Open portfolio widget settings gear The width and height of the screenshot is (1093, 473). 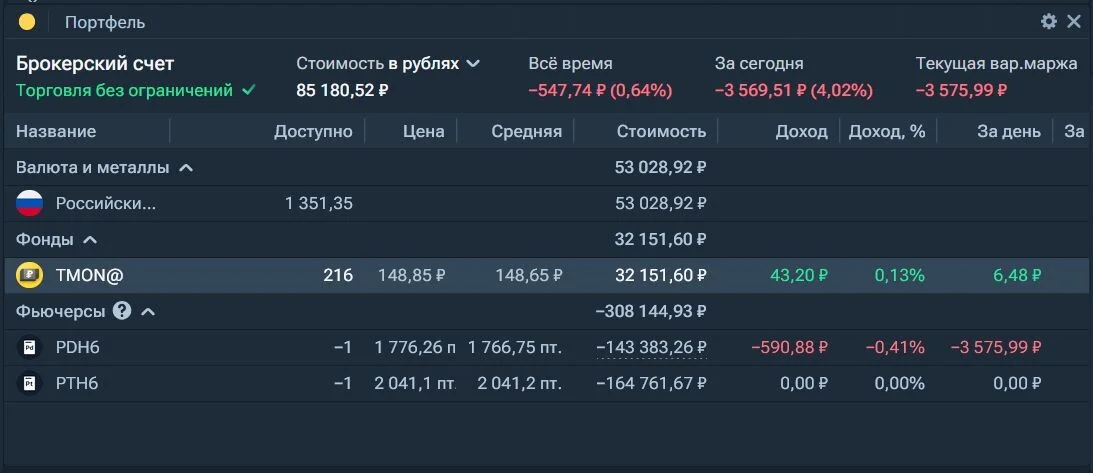tap(1048, 22)
